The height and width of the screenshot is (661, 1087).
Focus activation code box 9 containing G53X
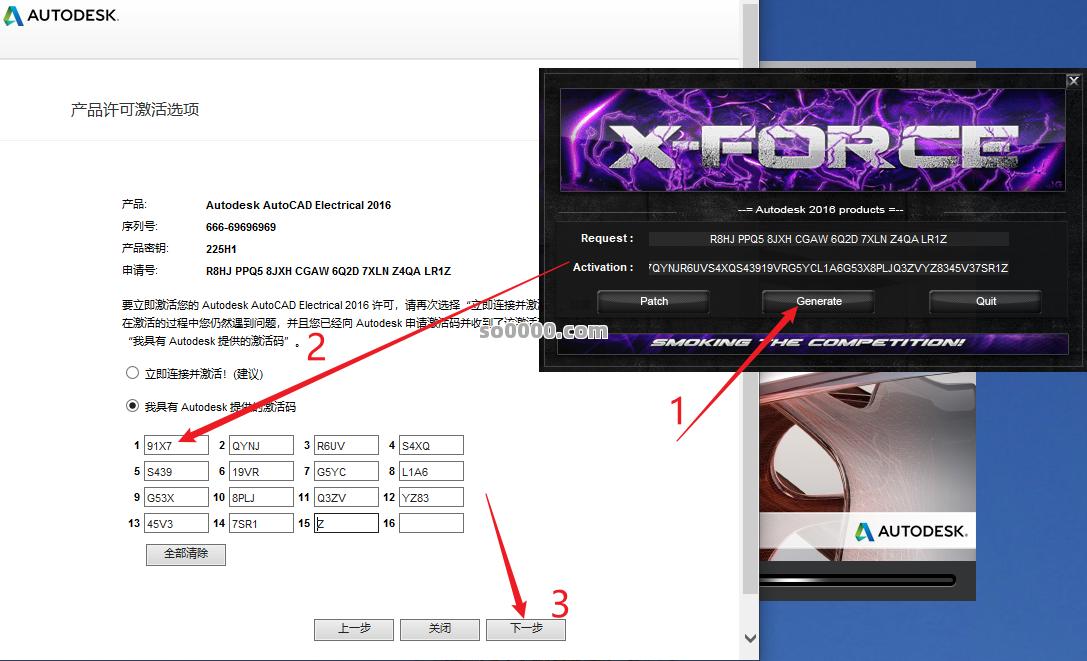[x=176, y=497]
